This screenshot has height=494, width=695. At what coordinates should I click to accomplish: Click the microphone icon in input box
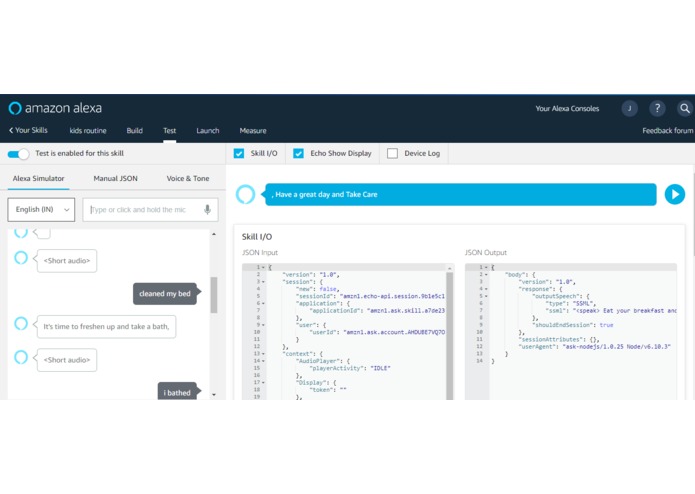207,210
